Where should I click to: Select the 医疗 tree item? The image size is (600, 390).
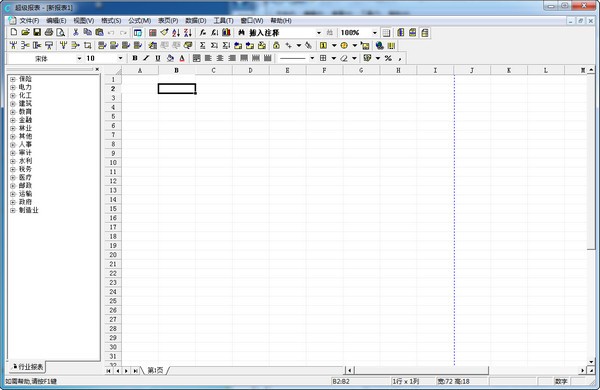(x=25, y=178)
